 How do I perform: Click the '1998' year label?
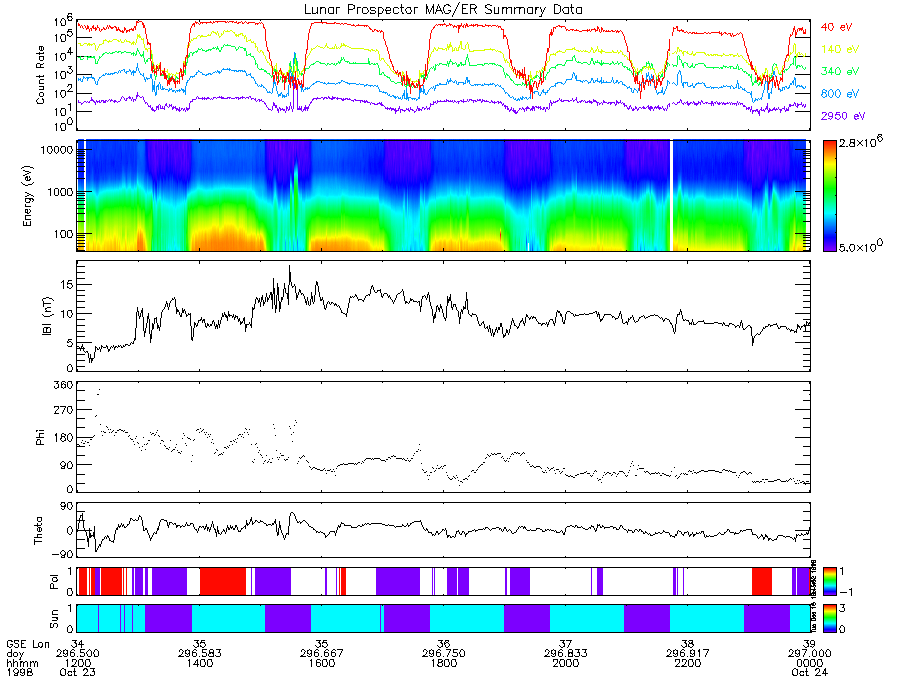(x=20, y=672)
